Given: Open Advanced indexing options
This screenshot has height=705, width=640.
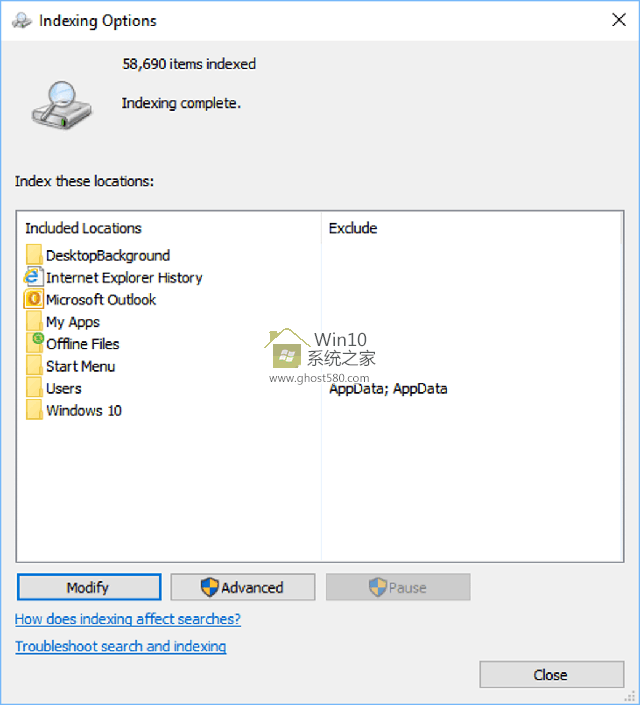Looking at the screenshot, I should point(243,587).
